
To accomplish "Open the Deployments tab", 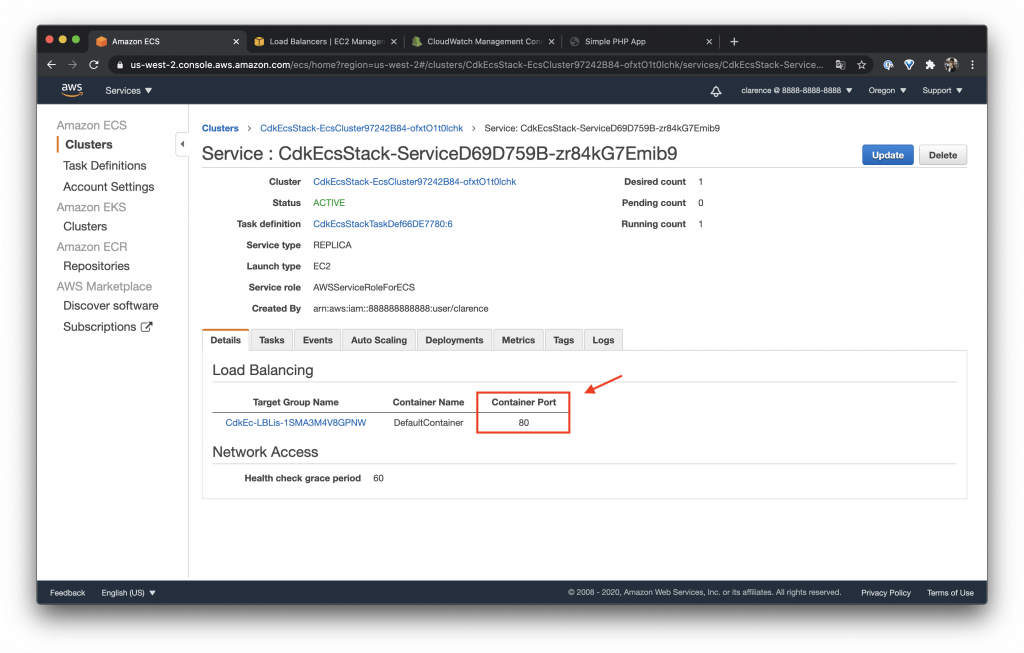I will (x=454, y=340).
